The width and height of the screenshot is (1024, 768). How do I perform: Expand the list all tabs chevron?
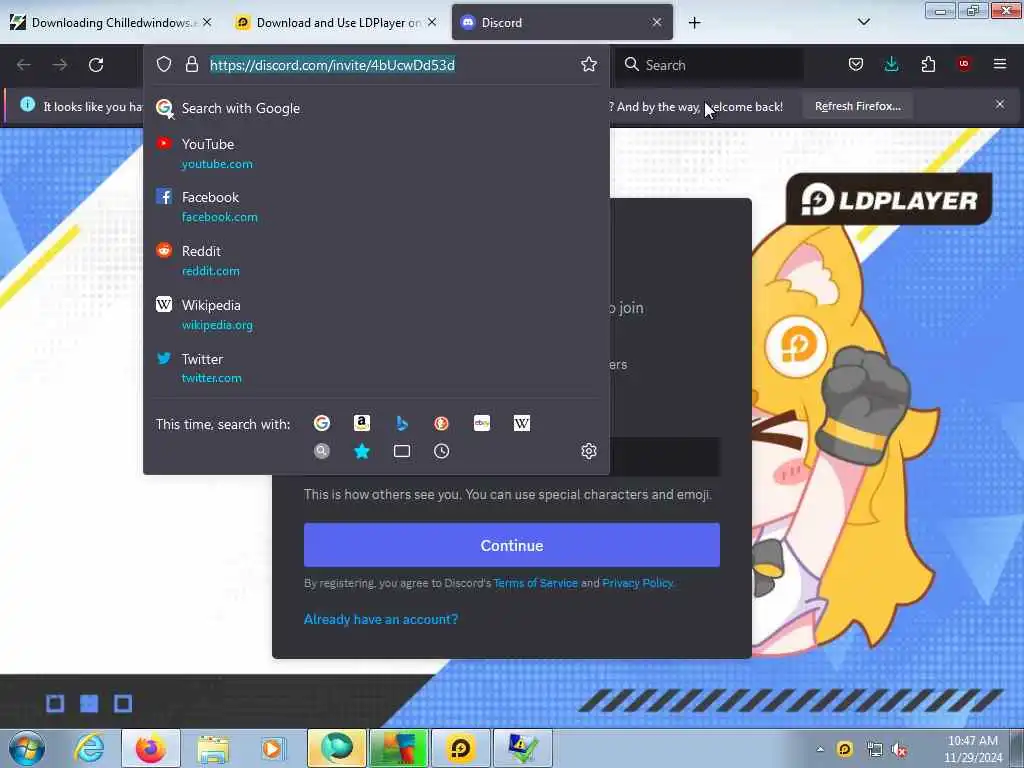click(863, 22)
